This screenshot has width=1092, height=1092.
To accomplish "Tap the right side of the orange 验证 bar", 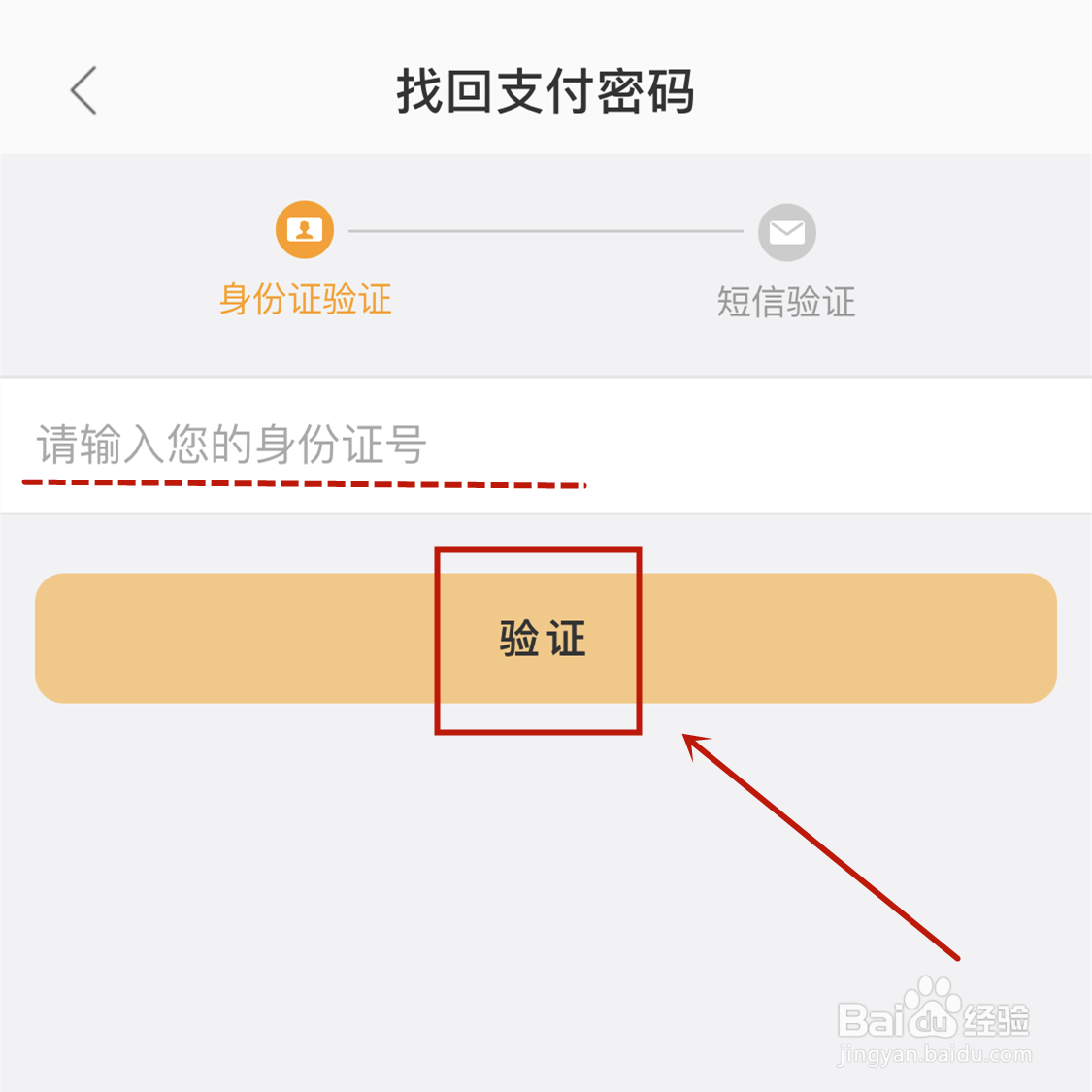I will (849, 638).
